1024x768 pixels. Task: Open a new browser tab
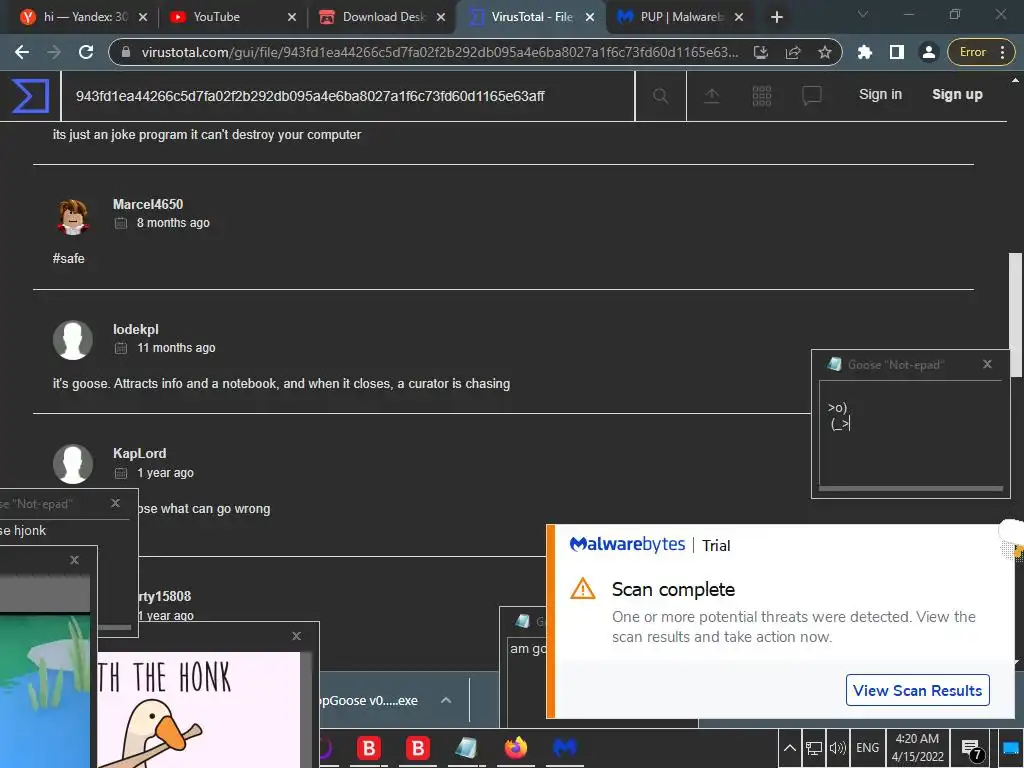(776, 17)
